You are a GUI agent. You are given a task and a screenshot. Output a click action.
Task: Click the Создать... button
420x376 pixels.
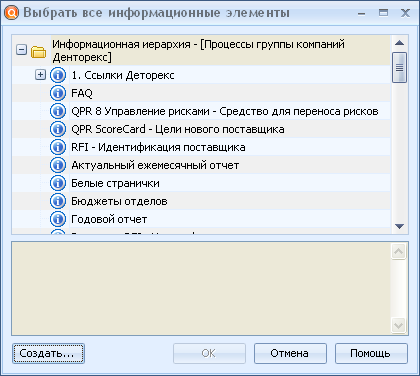49,353
